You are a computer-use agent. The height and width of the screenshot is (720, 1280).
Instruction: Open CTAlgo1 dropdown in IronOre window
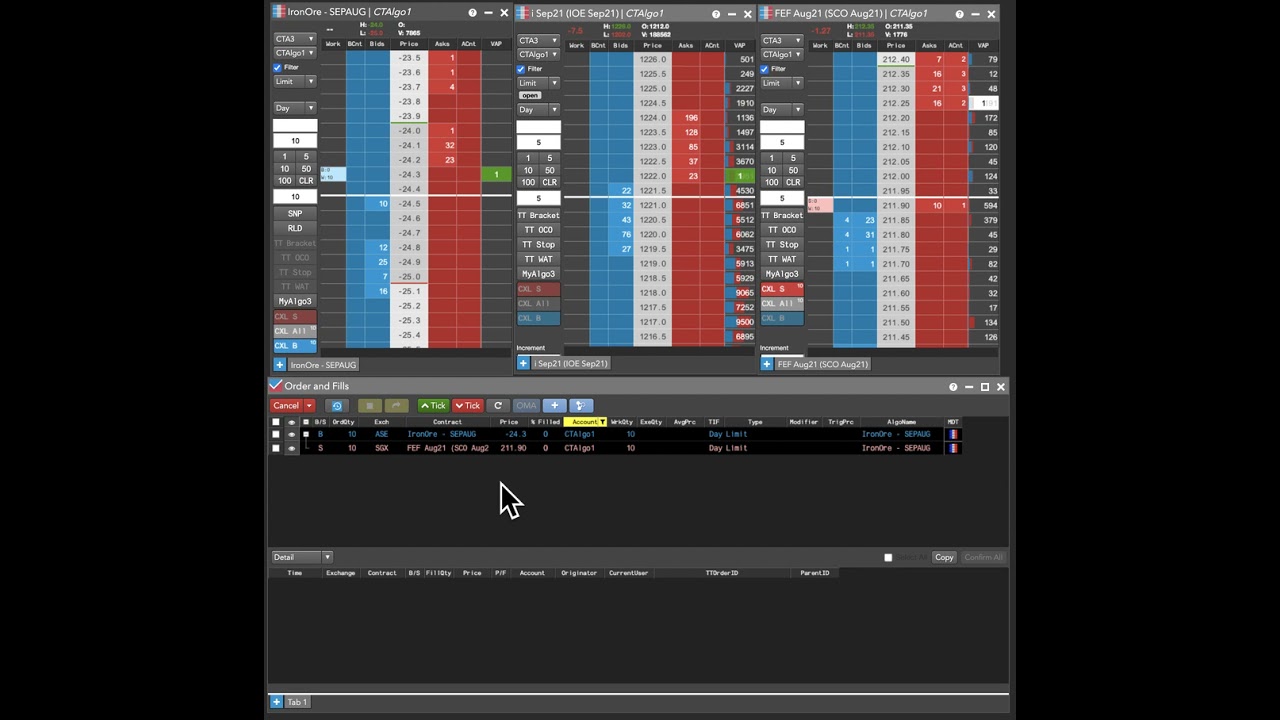click(295, 53)
